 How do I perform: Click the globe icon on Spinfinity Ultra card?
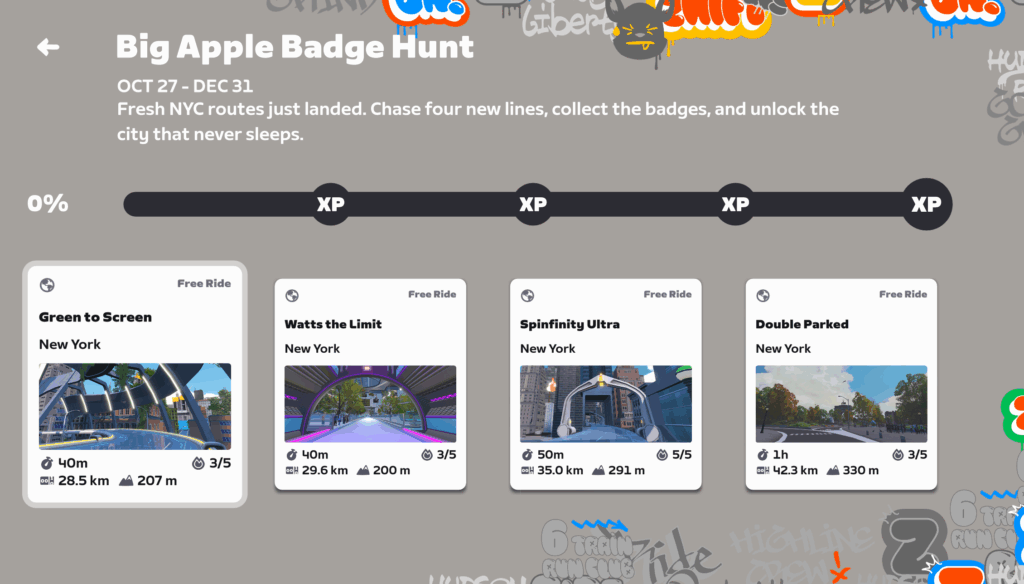click(x=528, y=295)
